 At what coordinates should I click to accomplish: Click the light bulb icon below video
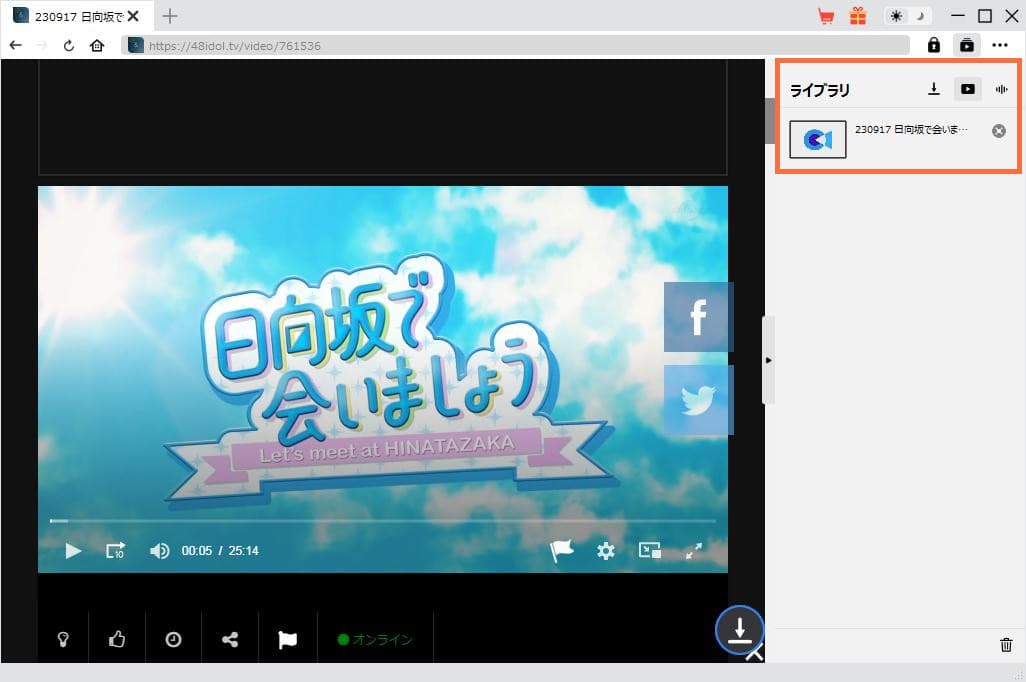pos(63,639)
